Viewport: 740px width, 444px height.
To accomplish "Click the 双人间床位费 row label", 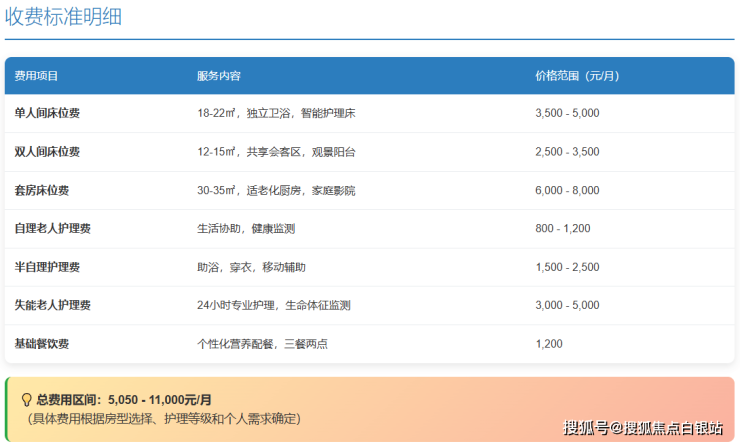I will click(47, 152).
